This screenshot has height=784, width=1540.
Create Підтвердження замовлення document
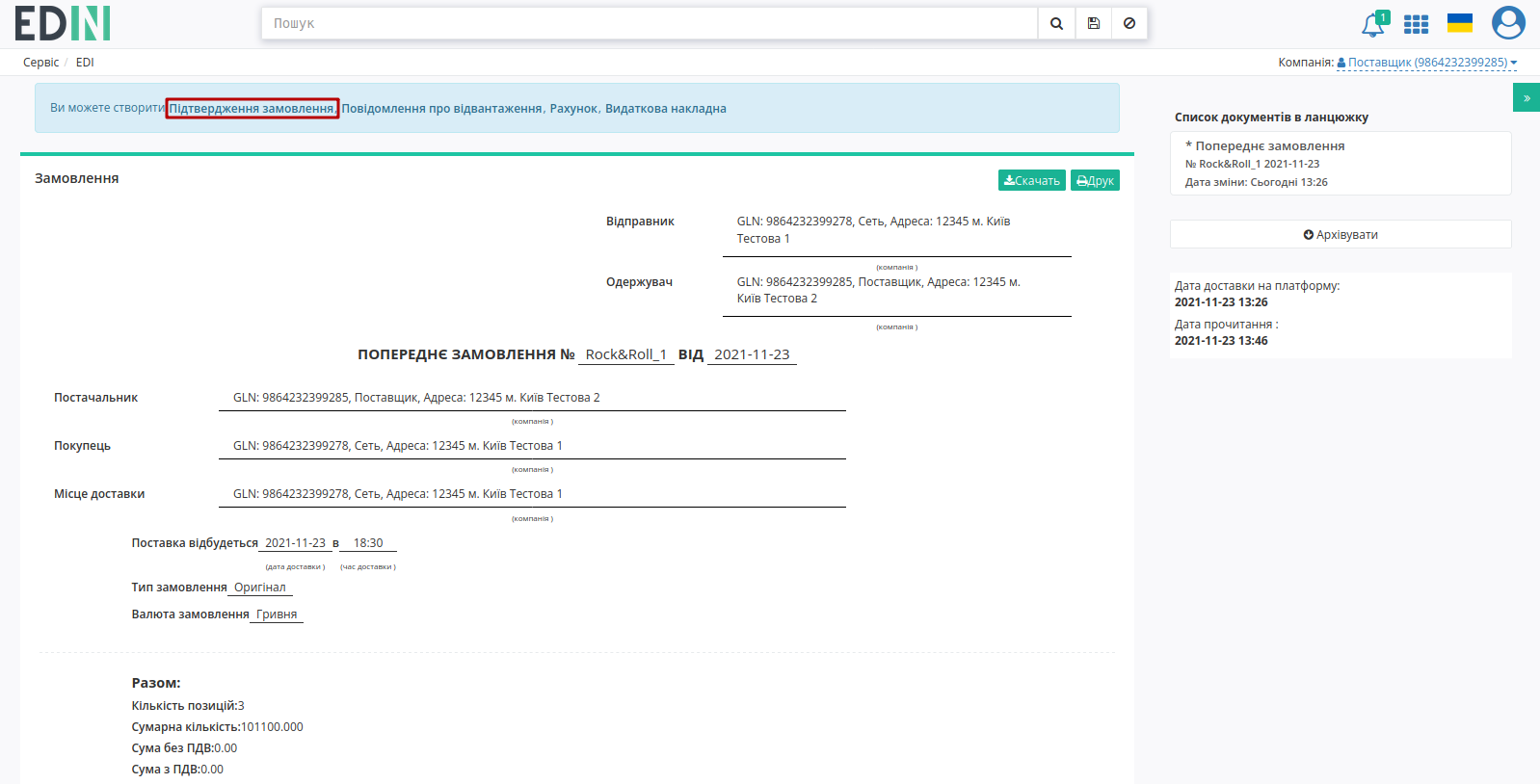click(x=252, y=109)
